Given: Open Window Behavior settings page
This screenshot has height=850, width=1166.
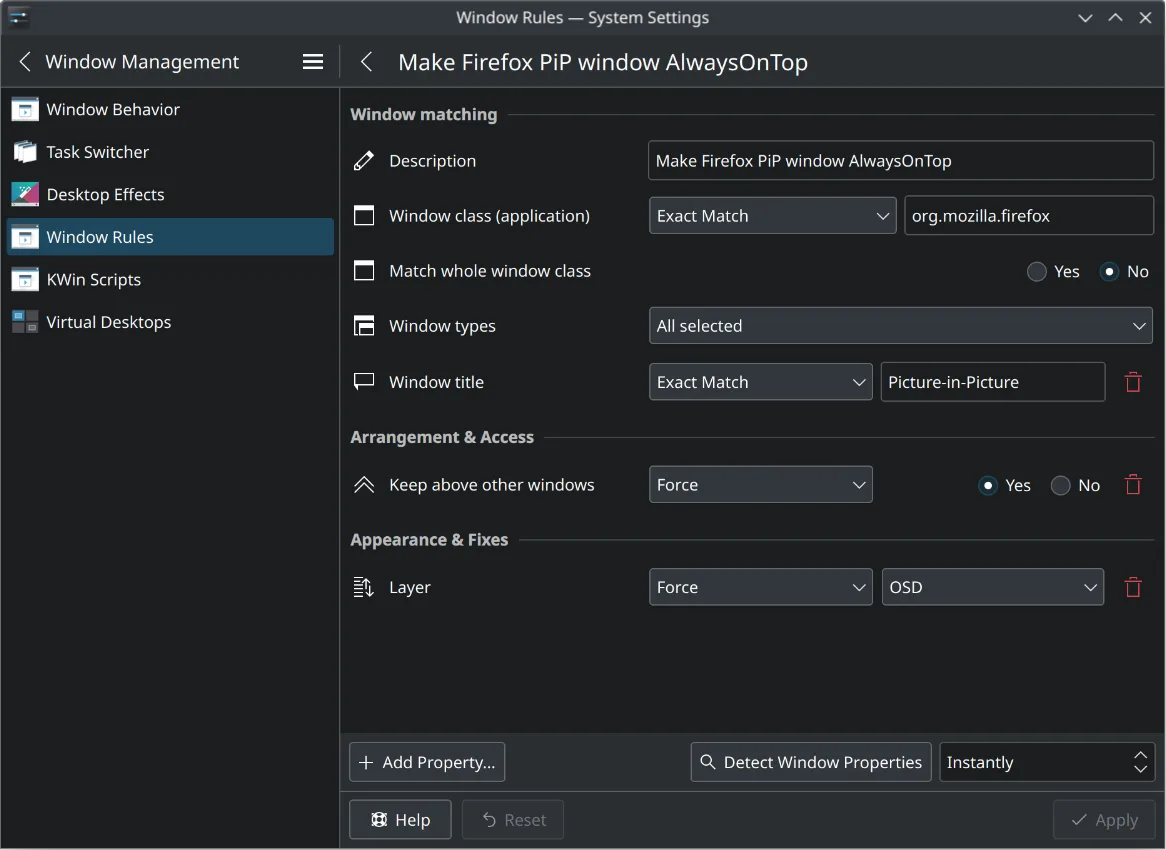Looking at the screenshot, I should pyautogui.click(x=113, y=110).
